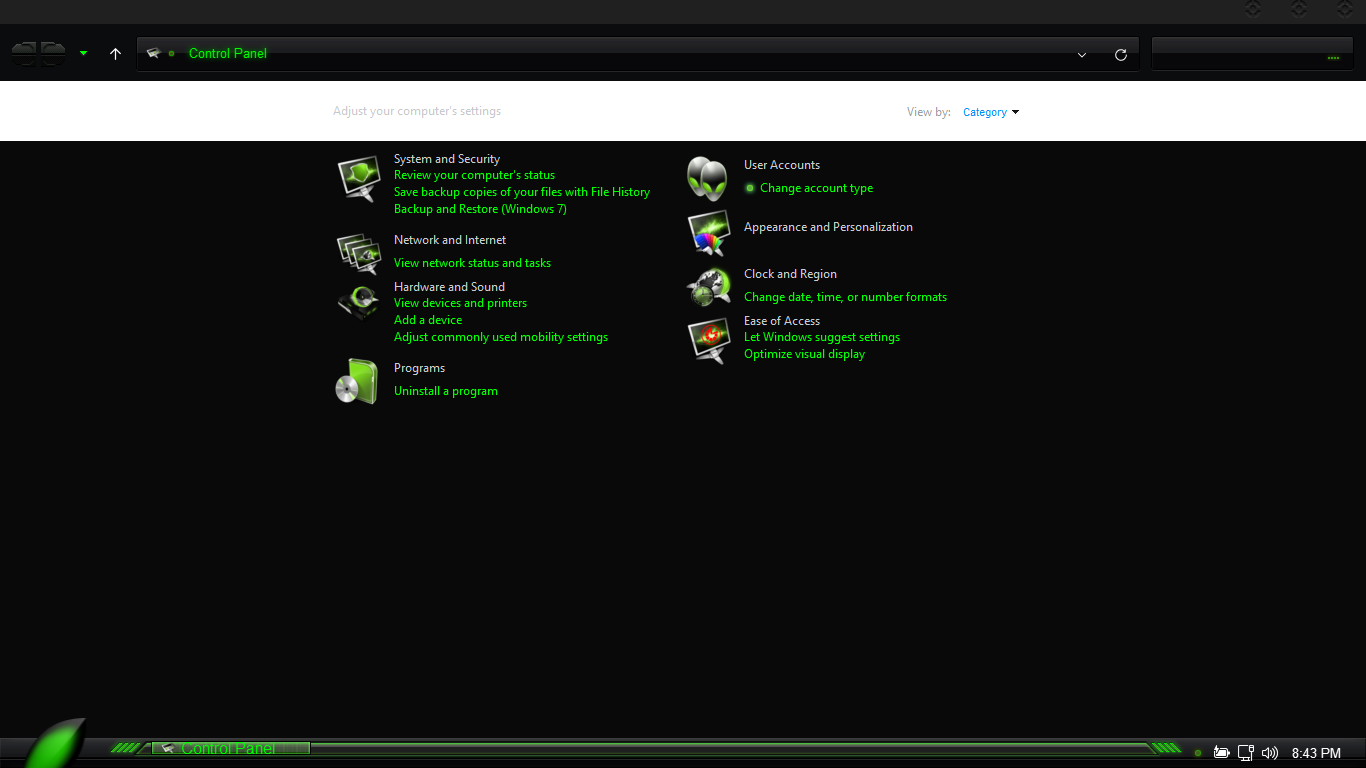Click the network icon in system tray
Image resolution: width=1366 pixels, height=768 pixels.
pyautogui.click(x=1246, y=753)
